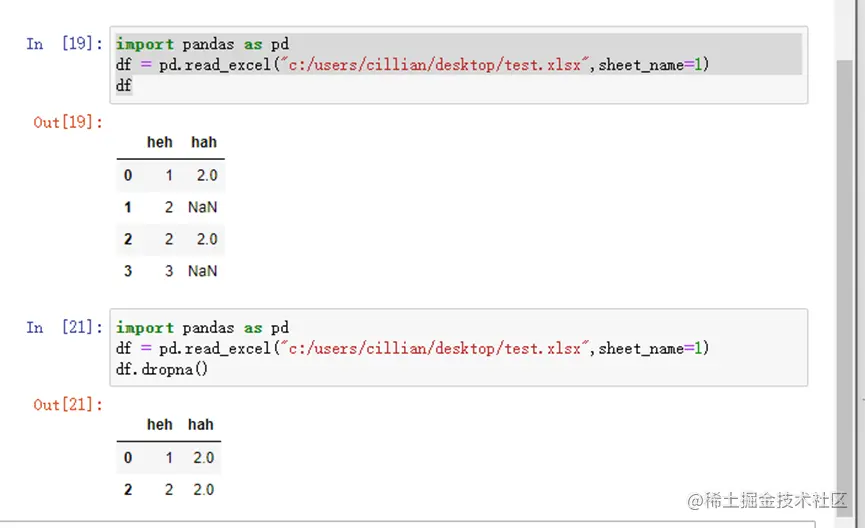Click the hah column header in Out[21] table
865x528 pixels.
pyautogui.click(x=201, y=425)
